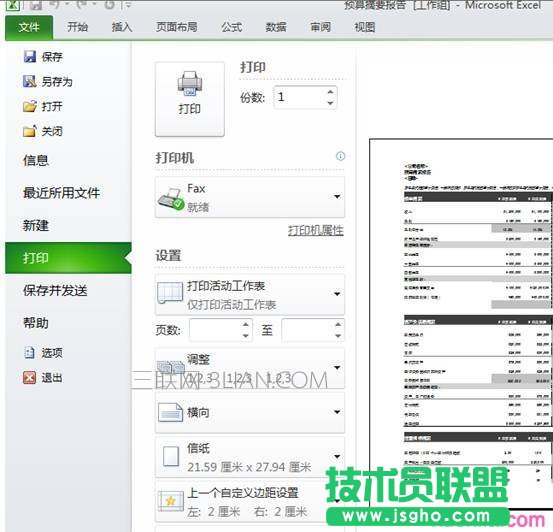The width and height of the screenshot is (553, 532).
Task: Click the Save As icon
Action: pos(30,81)
